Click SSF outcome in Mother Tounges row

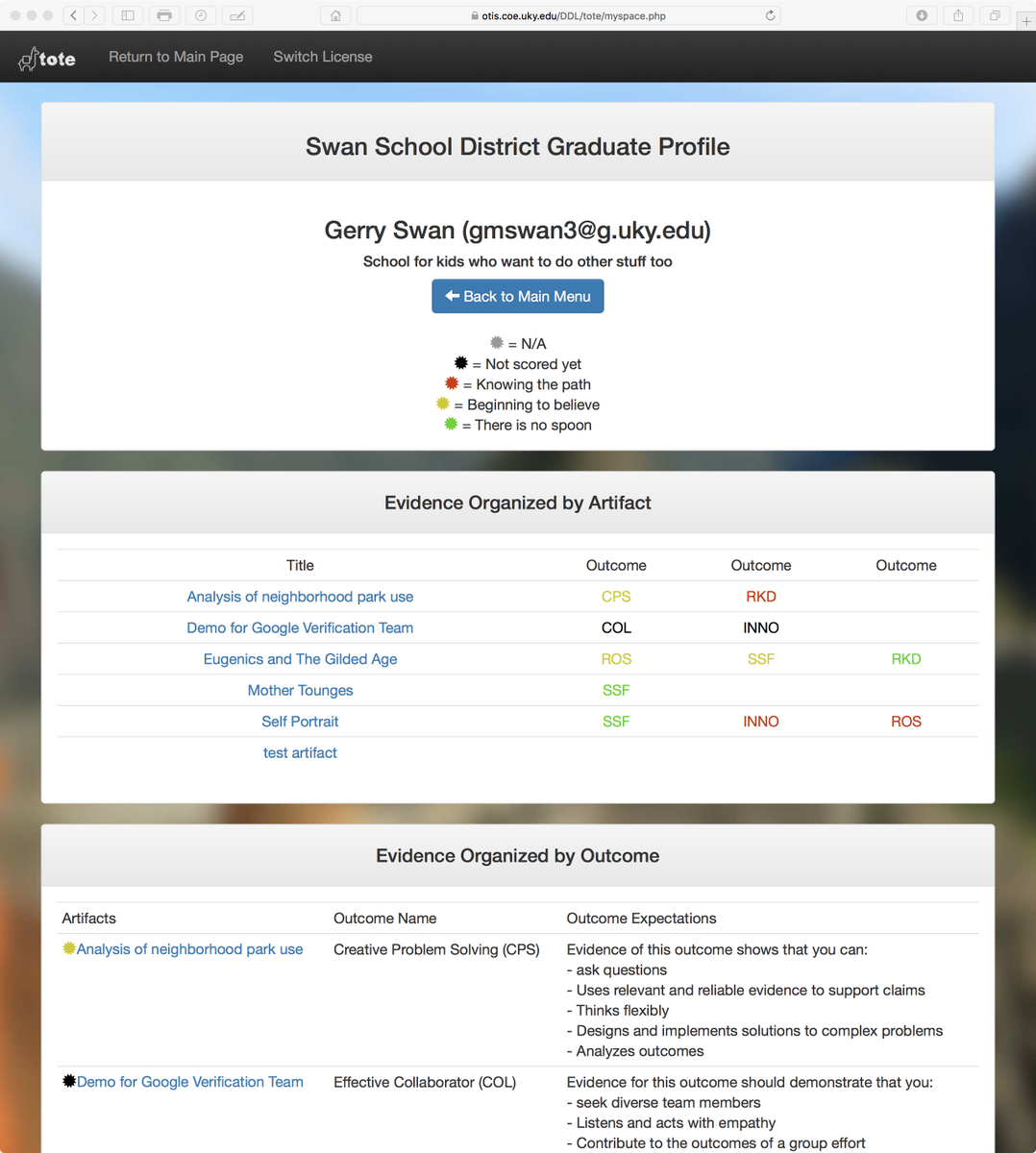coord(616,690)
